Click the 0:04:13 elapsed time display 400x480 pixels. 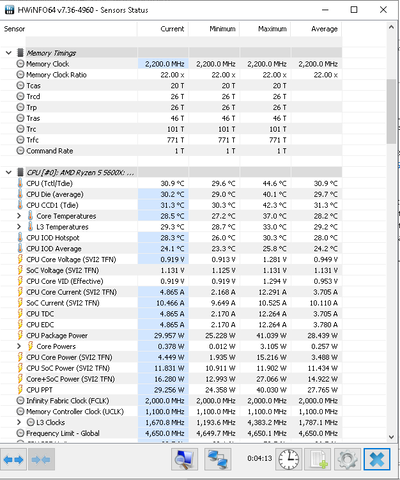point(260,459)
